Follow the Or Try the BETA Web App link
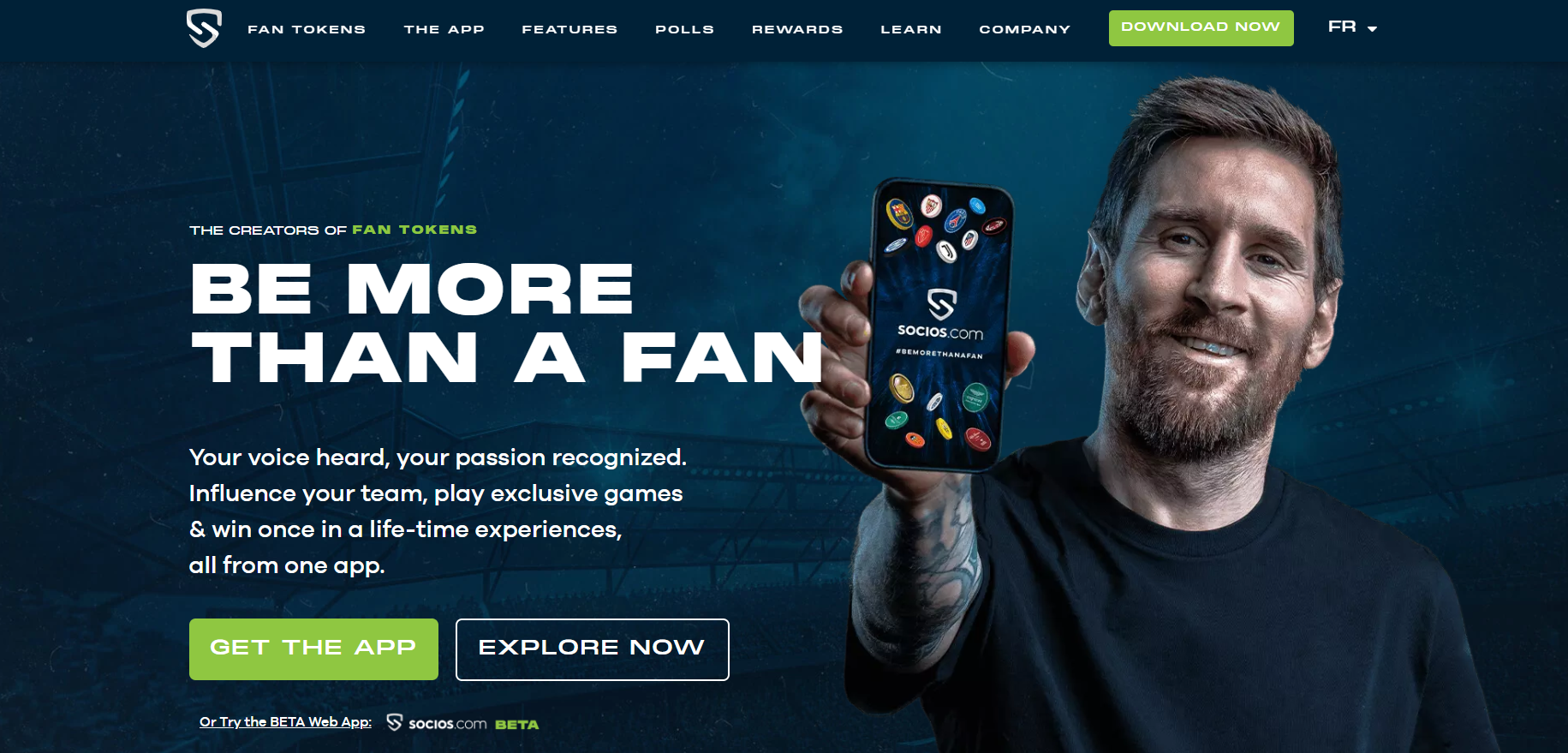 (x=285, y=722)
